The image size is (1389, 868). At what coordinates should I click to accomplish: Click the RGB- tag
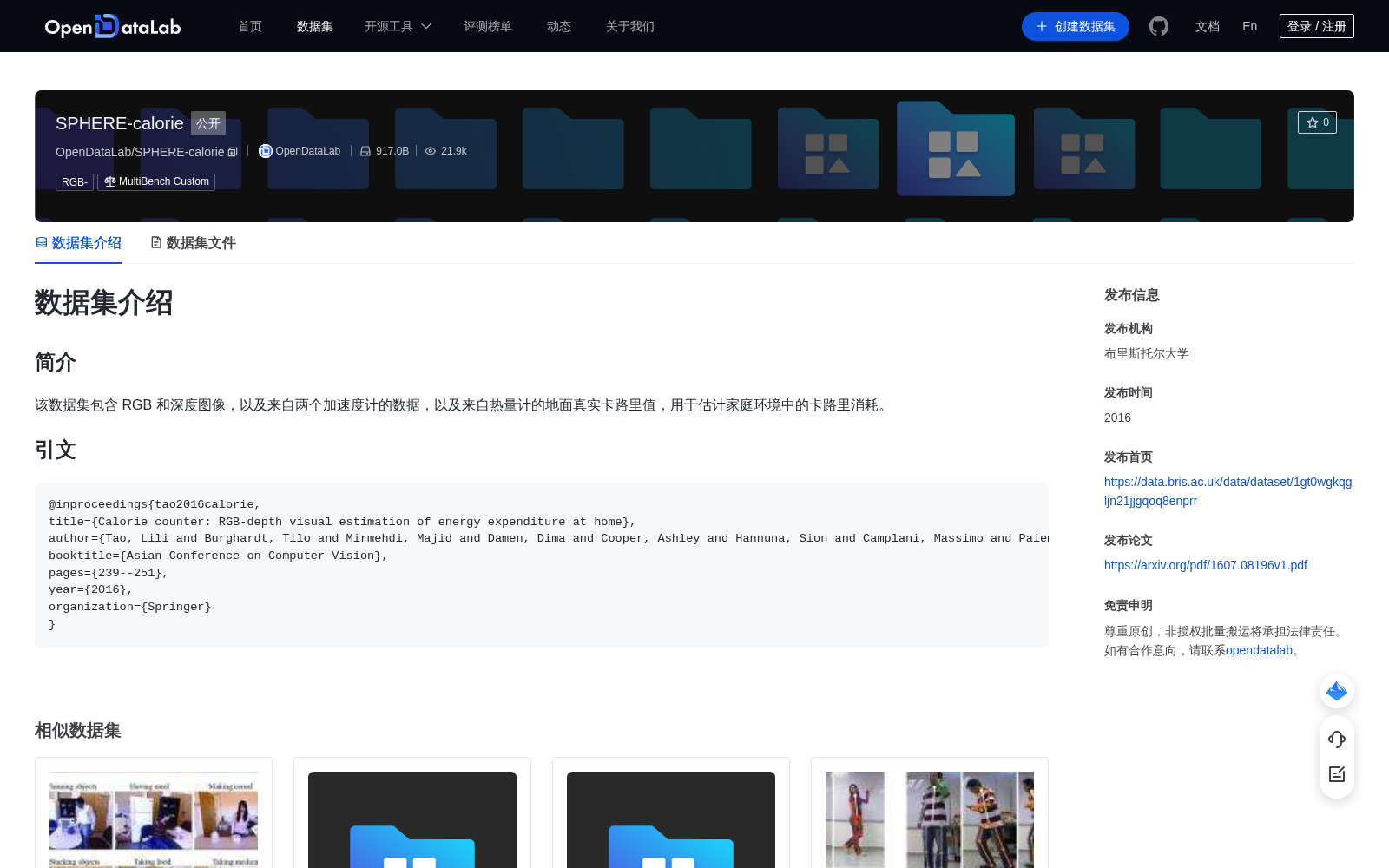pyautogui.click(x=75, y=182)
